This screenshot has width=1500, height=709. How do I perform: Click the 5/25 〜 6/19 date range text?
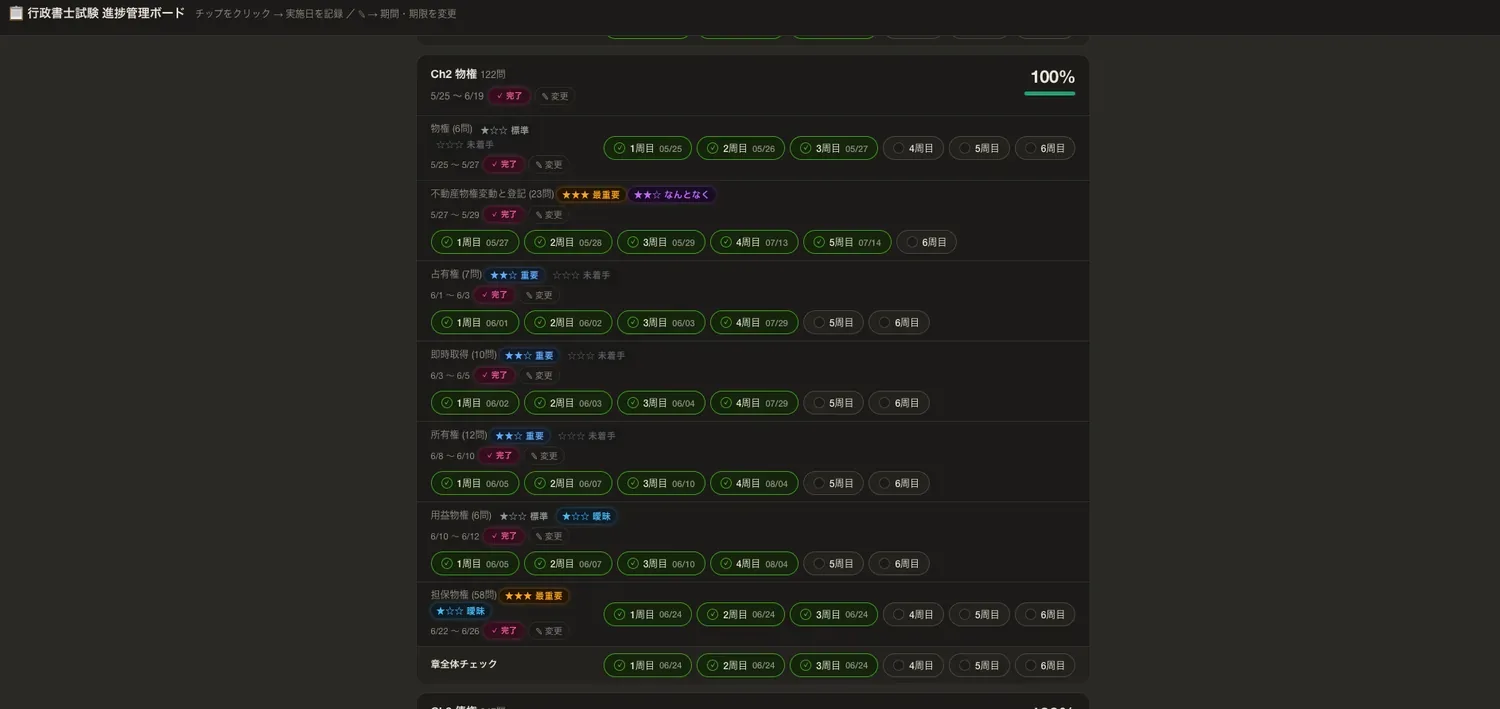point(457,96)
